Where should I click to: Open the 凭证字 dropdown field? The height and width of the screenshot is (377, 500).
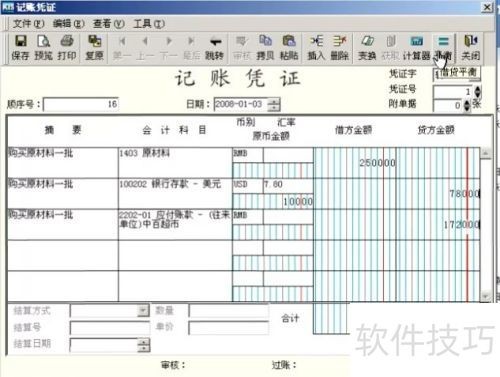click(457, 74)
